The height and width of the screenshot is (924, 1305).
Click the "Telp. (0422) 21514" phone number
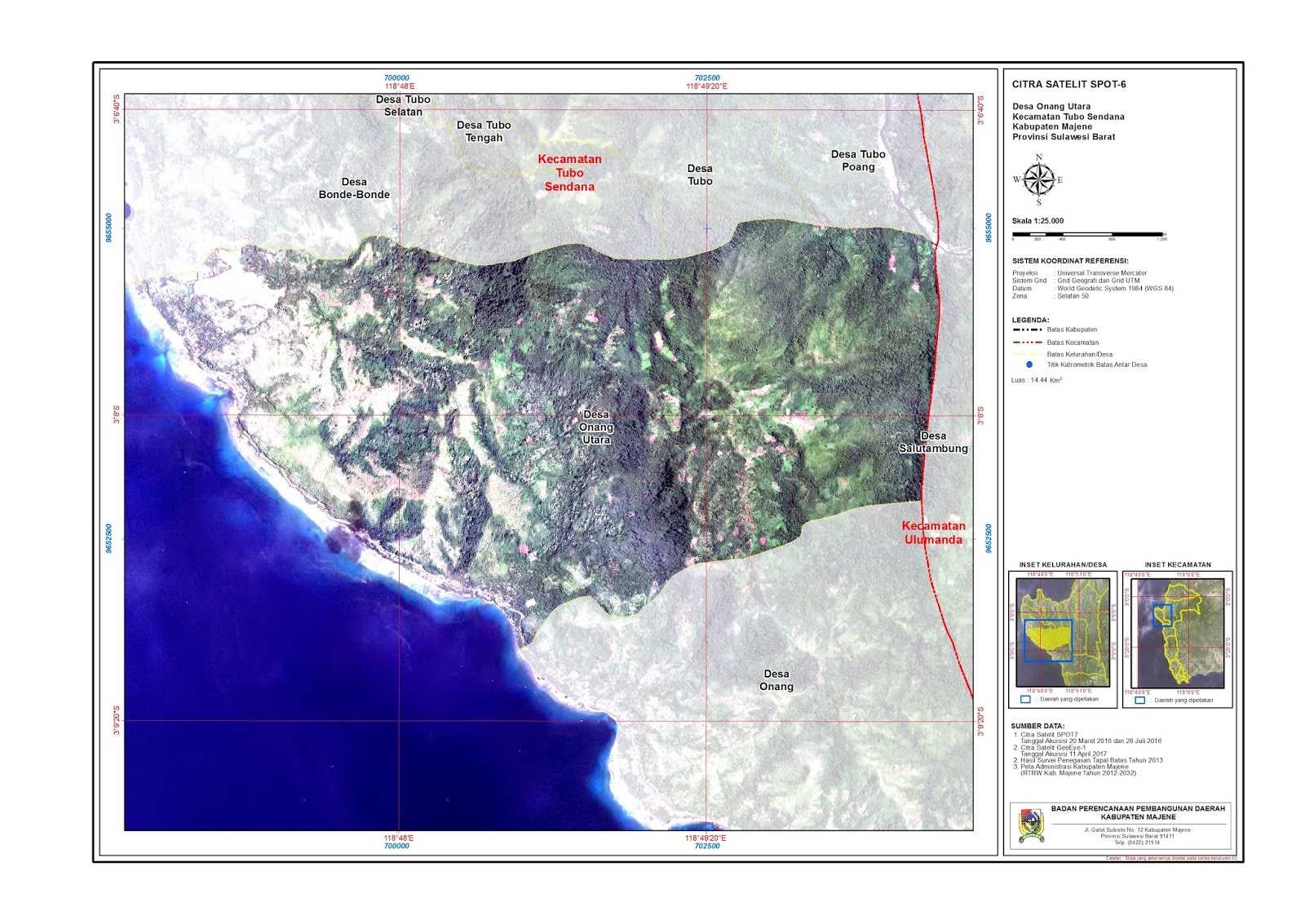tap(1137, 842)
